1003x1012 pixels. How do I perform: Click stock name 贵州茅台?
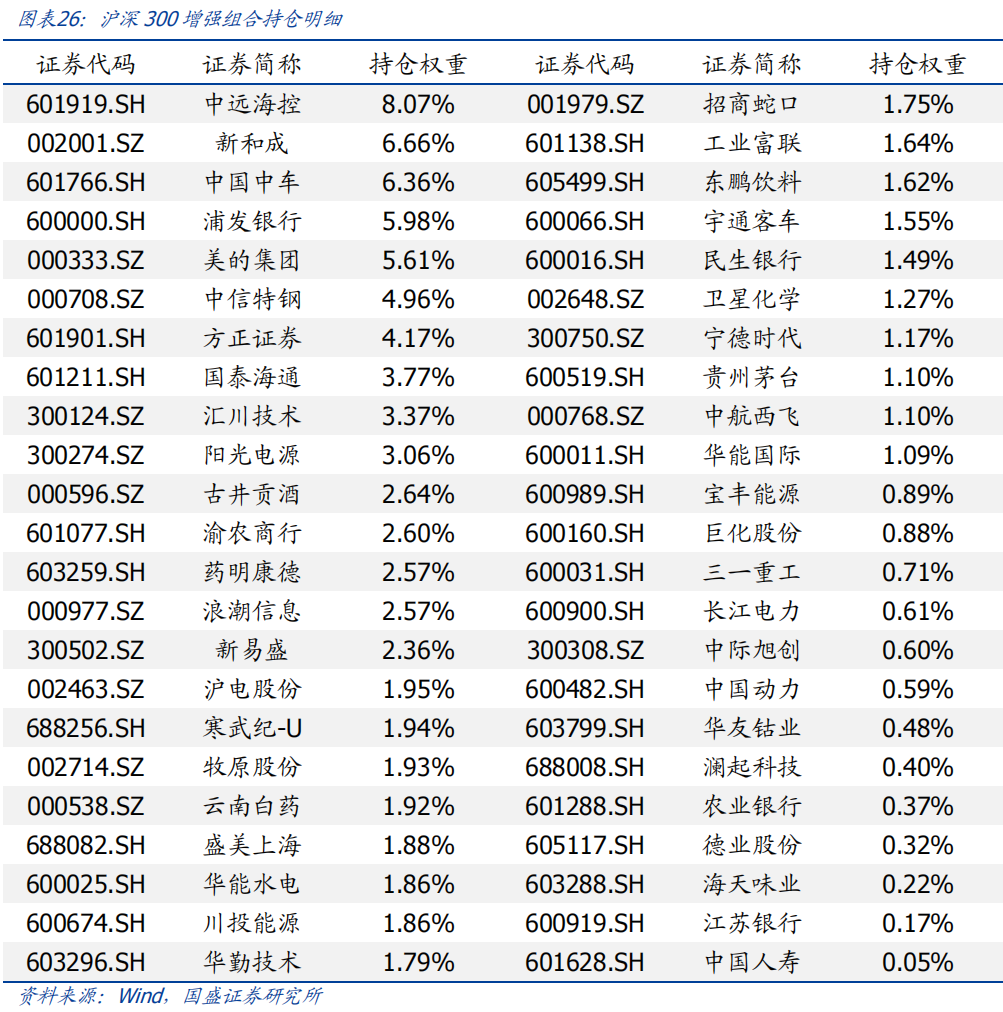click(752, 378)
